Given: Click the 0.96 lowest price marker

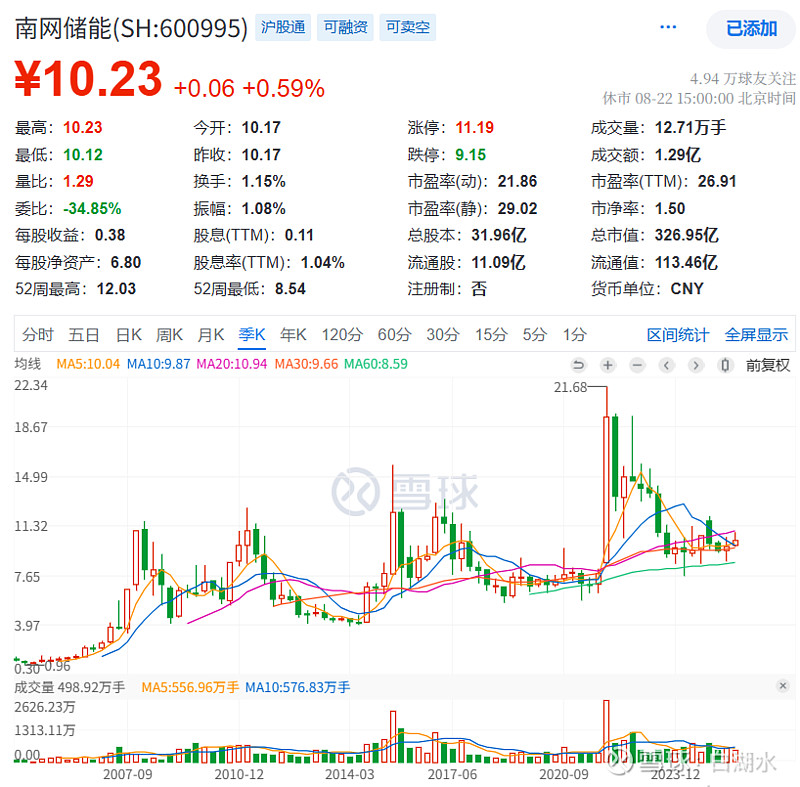Looking at the screenshot, I should [x=58, y=666].
